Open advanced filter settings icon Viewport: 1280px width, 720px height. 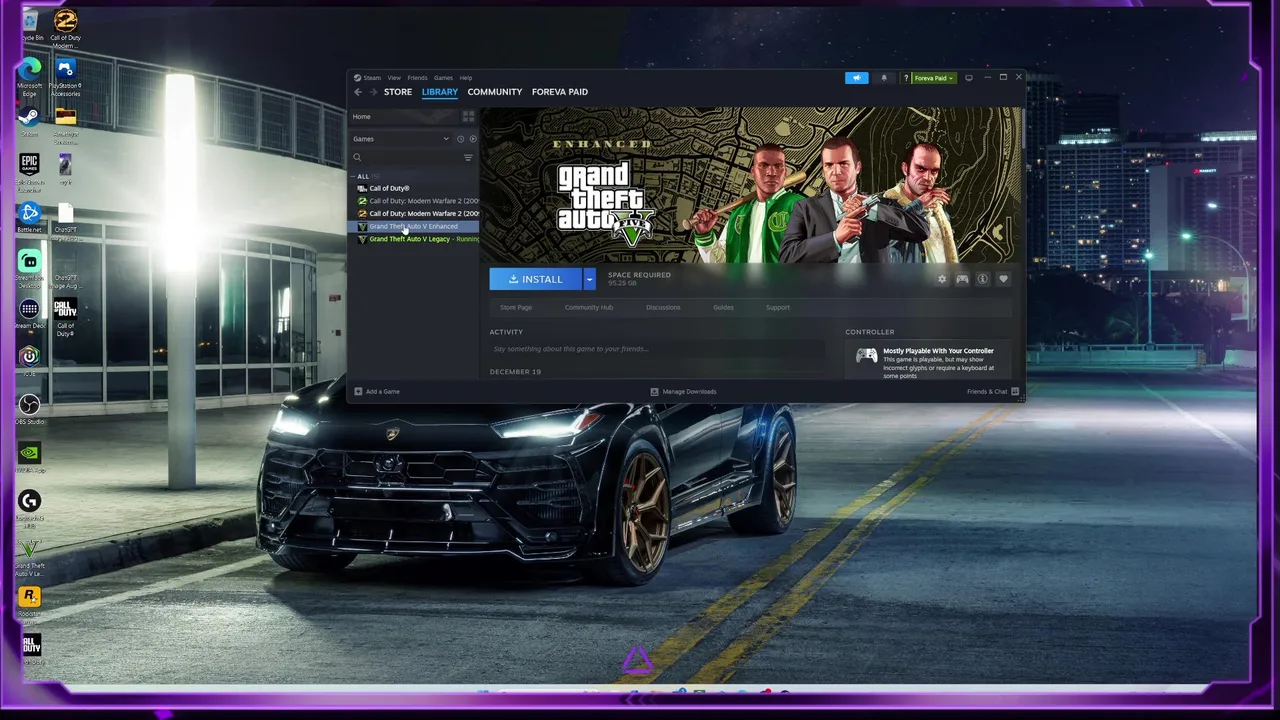[468, 157]
